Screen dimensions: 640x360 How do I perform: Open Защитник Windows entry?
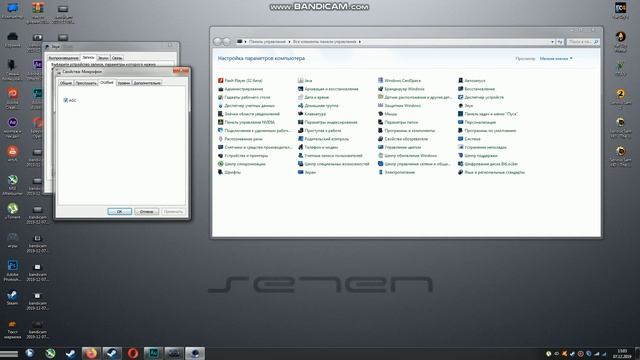[x=399, y=105]
